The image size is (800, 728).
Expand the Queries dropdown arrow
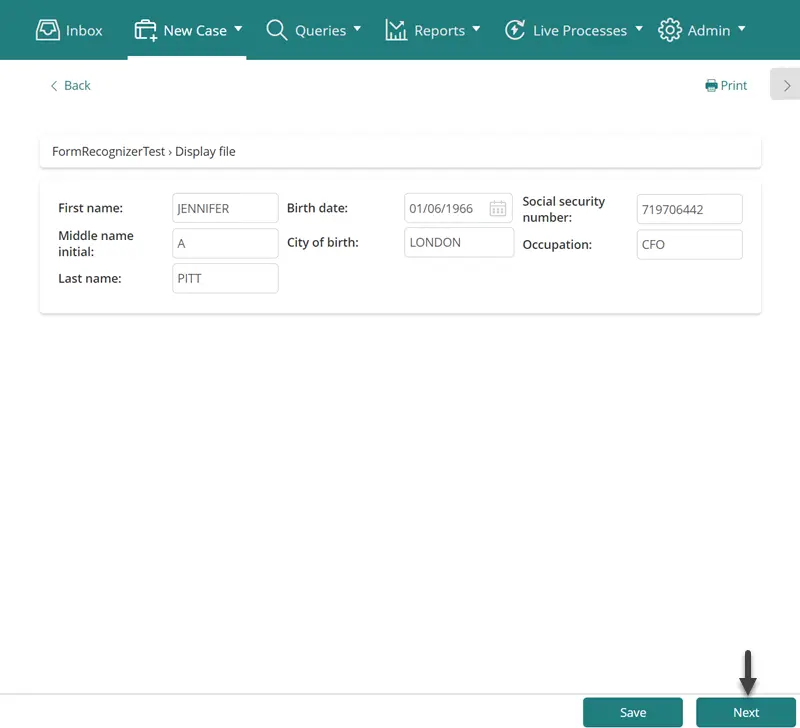coord(357,29)
